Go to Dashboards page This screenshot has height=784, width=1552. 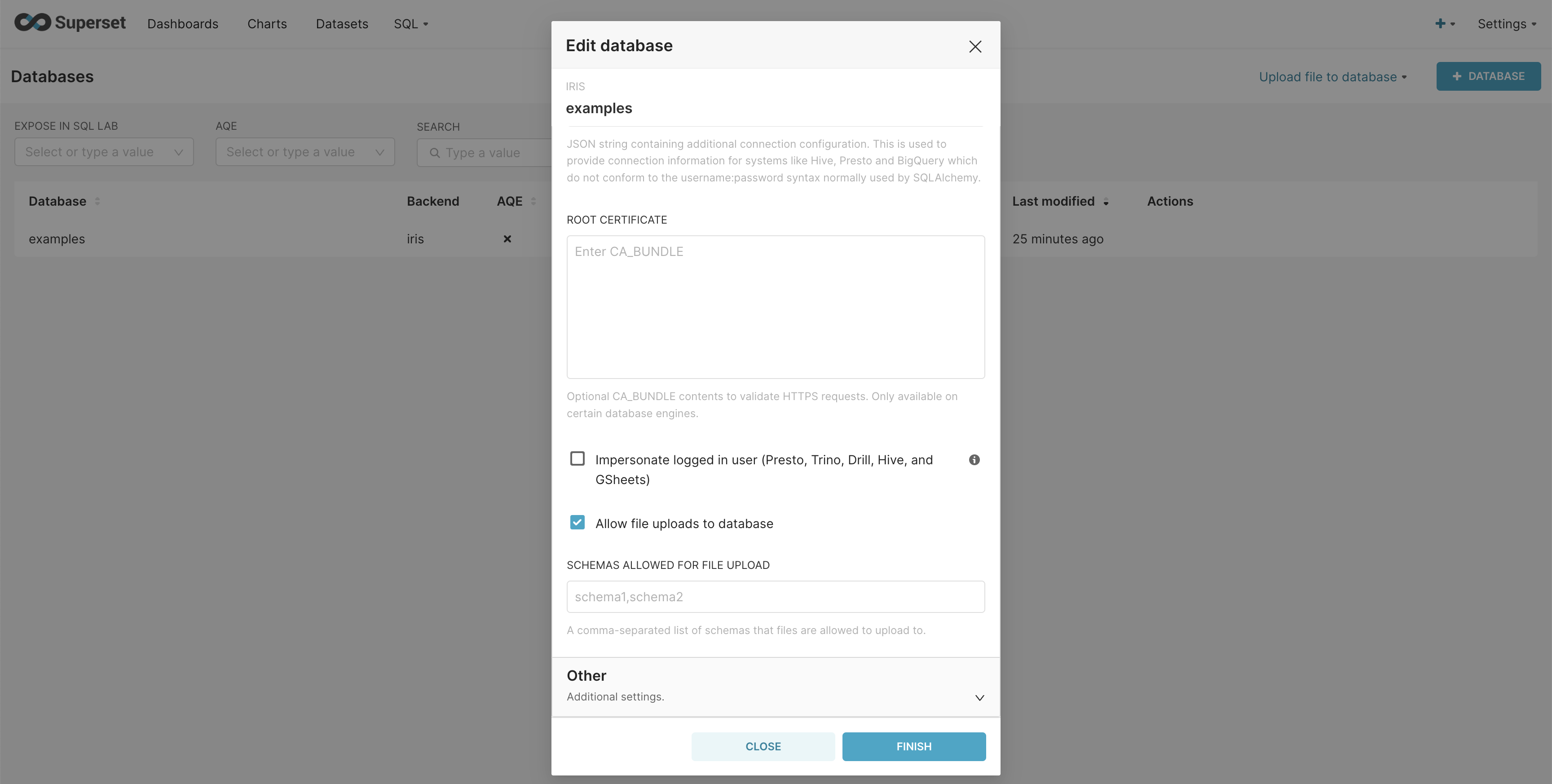coord(183,23)
